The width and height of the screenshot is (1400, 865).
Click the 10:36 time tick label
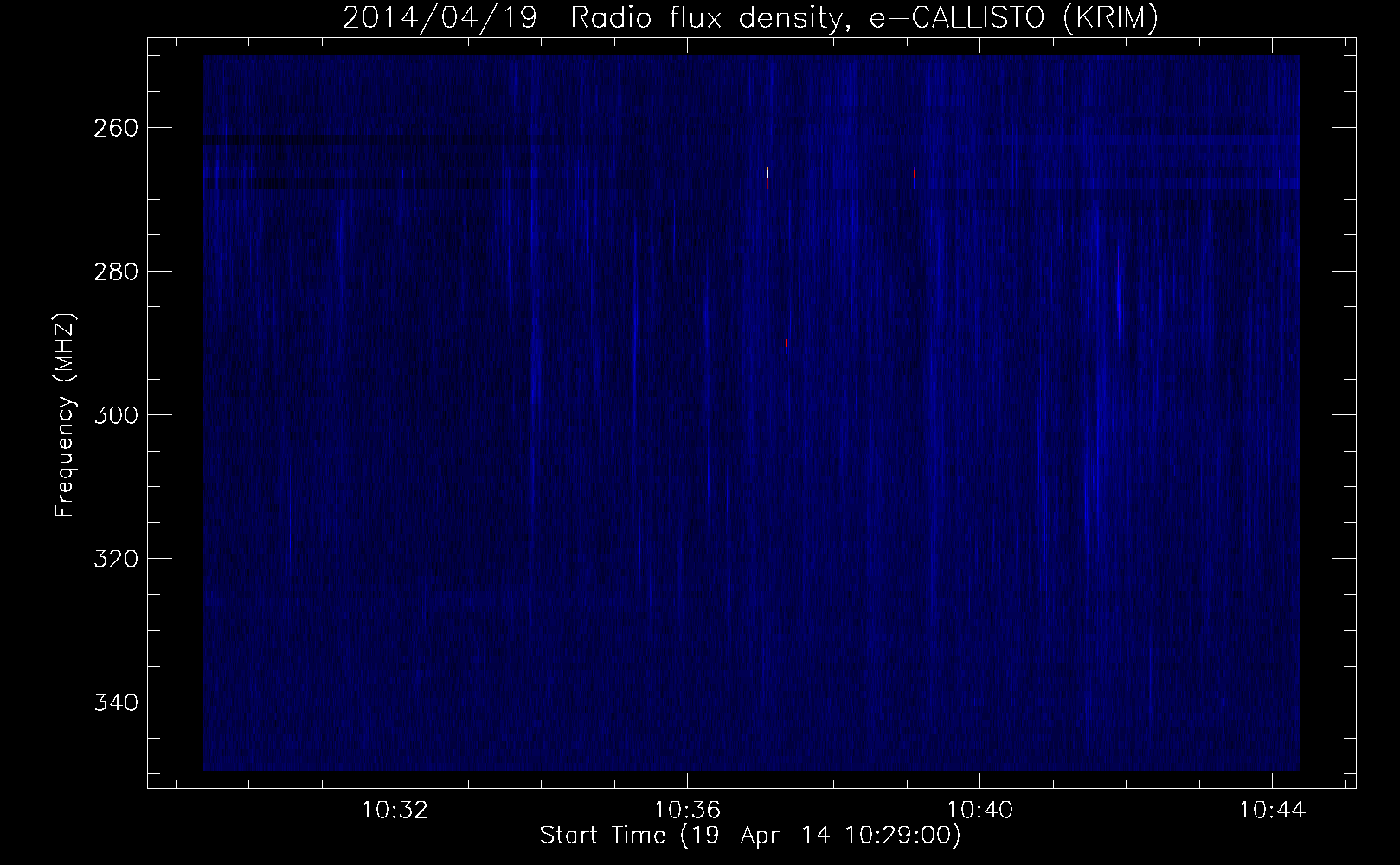(687, 811)
